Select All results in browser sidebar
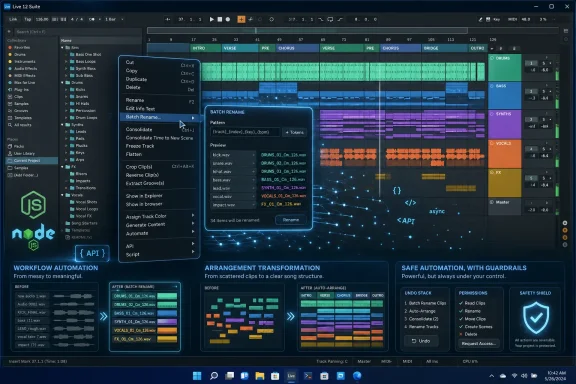 tap(22, 125)
